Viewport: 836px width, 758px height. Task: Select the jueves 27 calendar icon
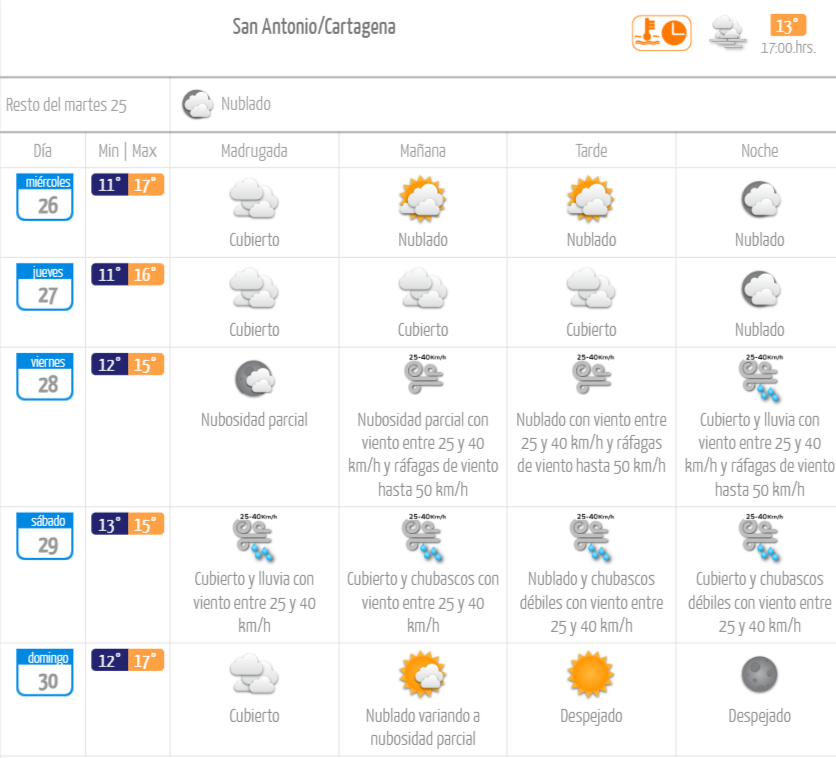(44, 287)
